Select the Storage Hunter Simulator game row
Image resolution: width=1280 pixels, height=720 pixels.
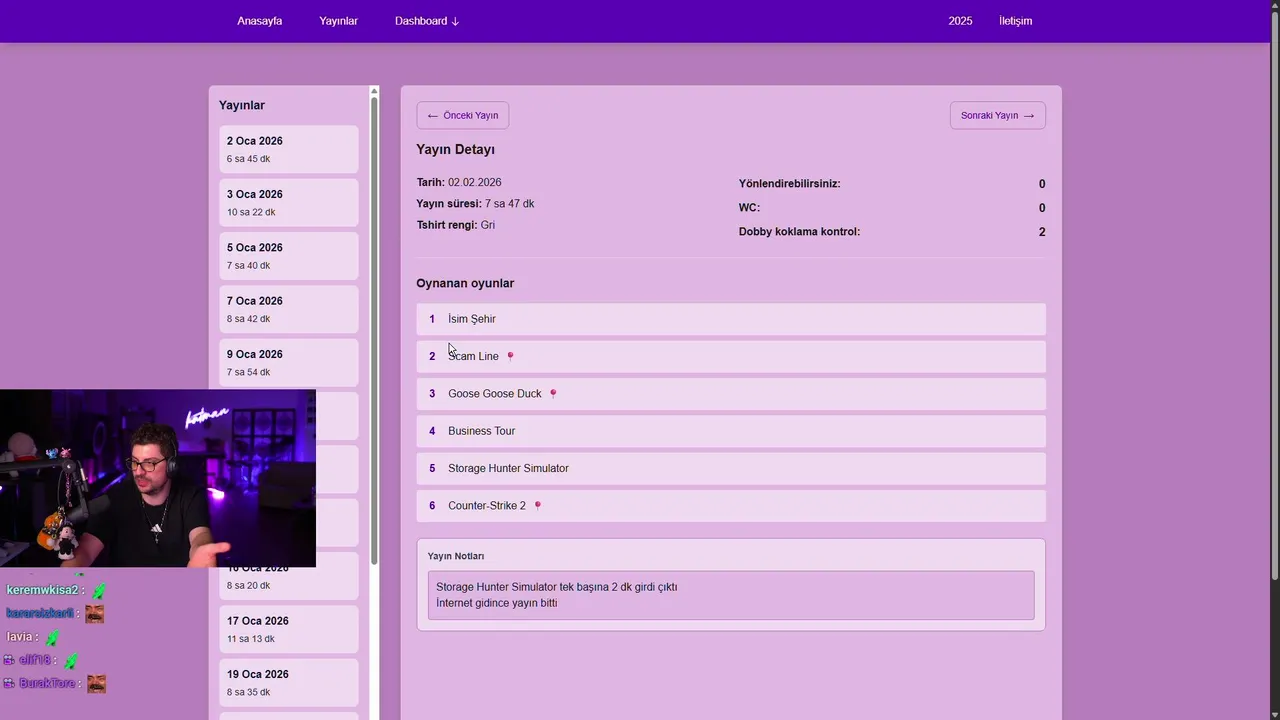[x=731, y=468]
